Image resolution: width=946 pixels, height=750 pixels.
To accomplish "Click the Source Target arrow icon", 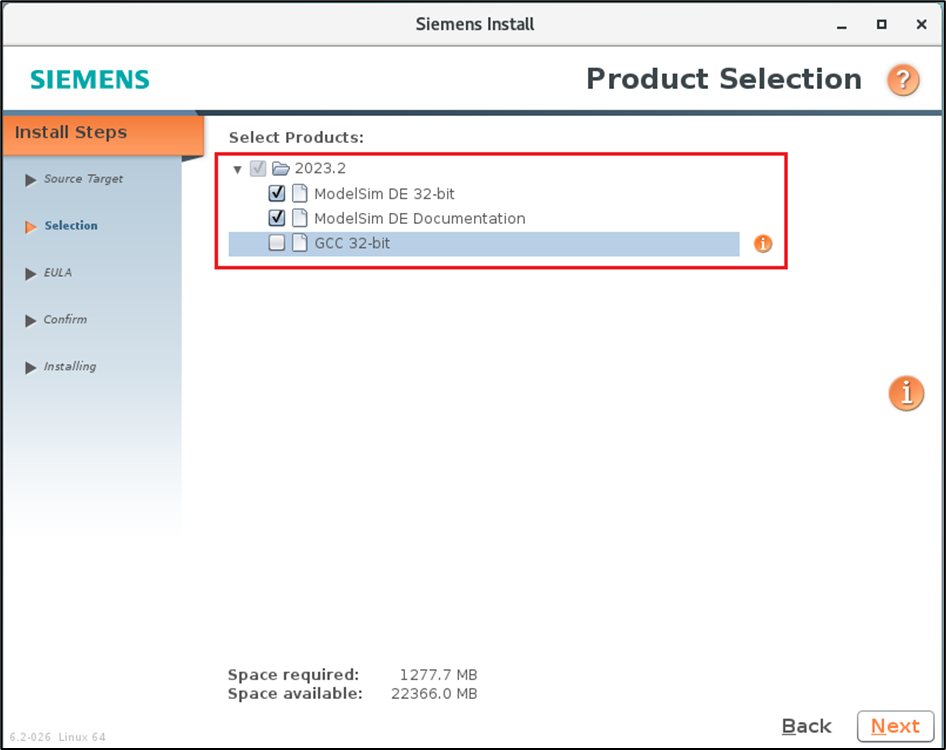I will click(30, 180).
